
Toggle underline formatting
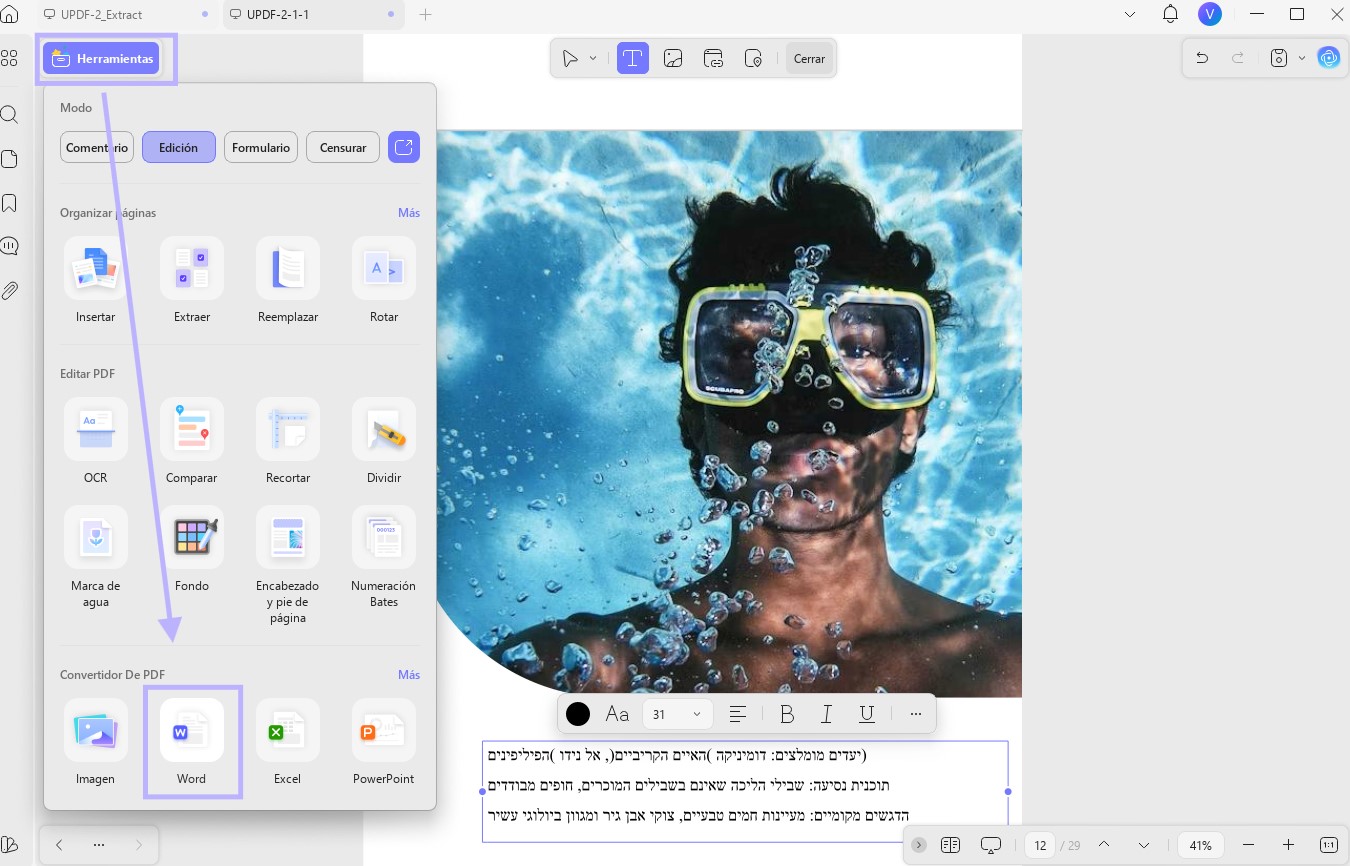[x=867, y=714]
